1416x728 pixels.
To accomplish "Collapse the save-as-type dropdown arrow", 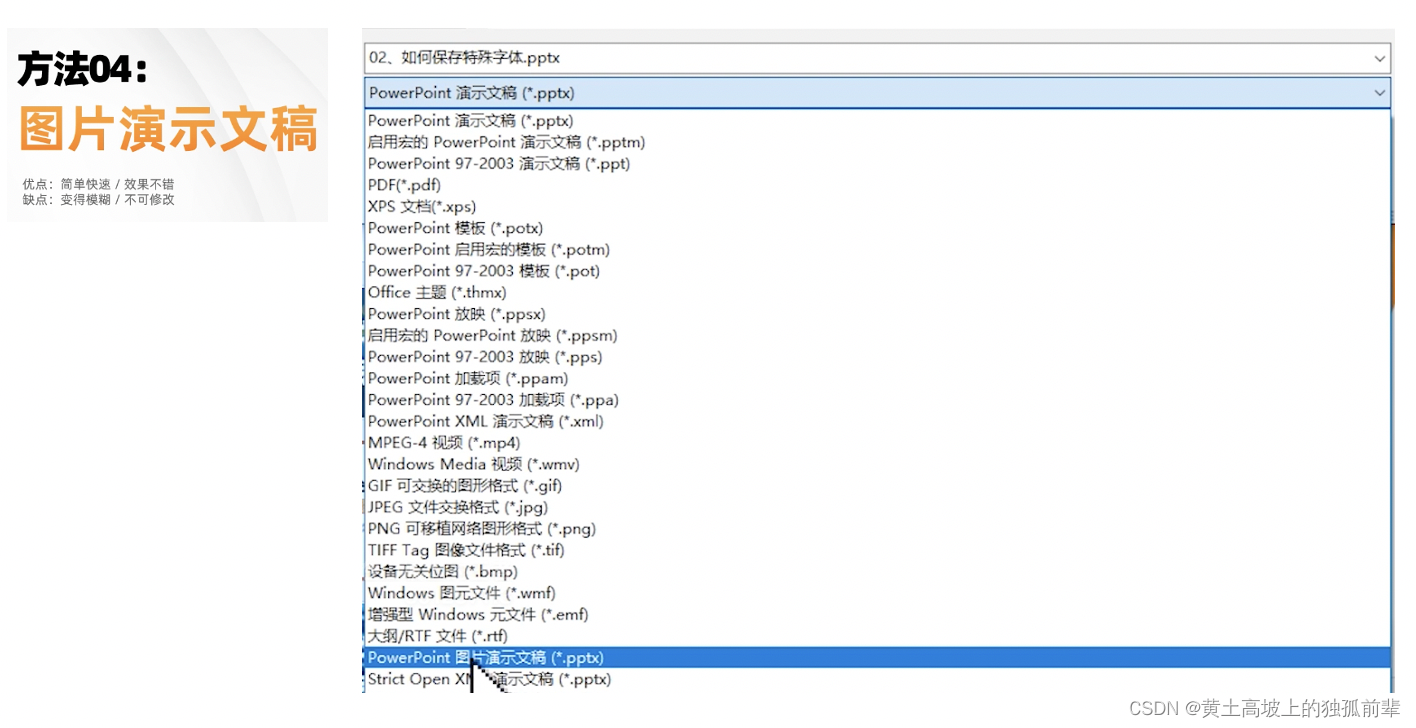I will point(1380,93).
